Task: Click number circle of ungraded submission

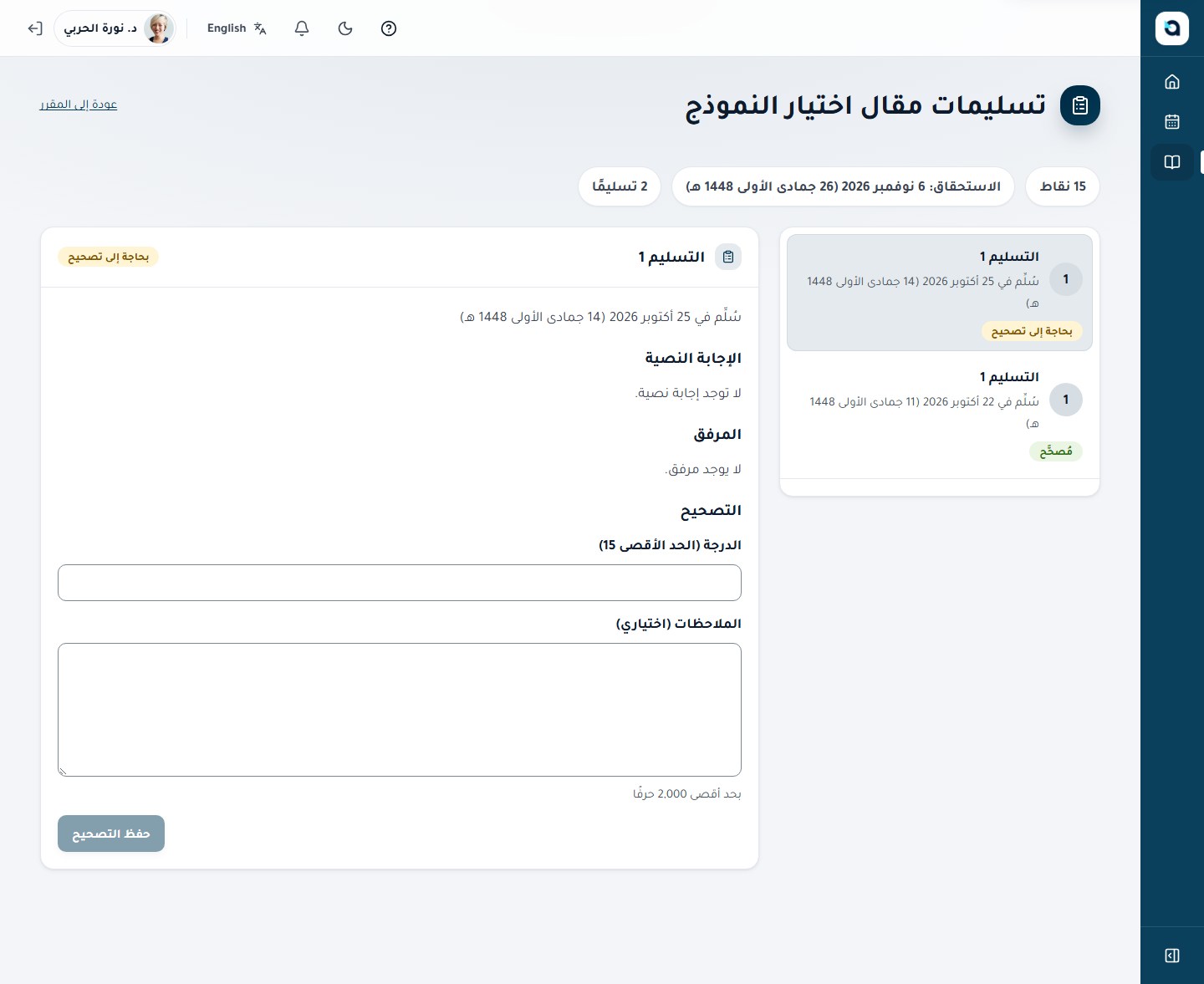Action: [1066, 279]
